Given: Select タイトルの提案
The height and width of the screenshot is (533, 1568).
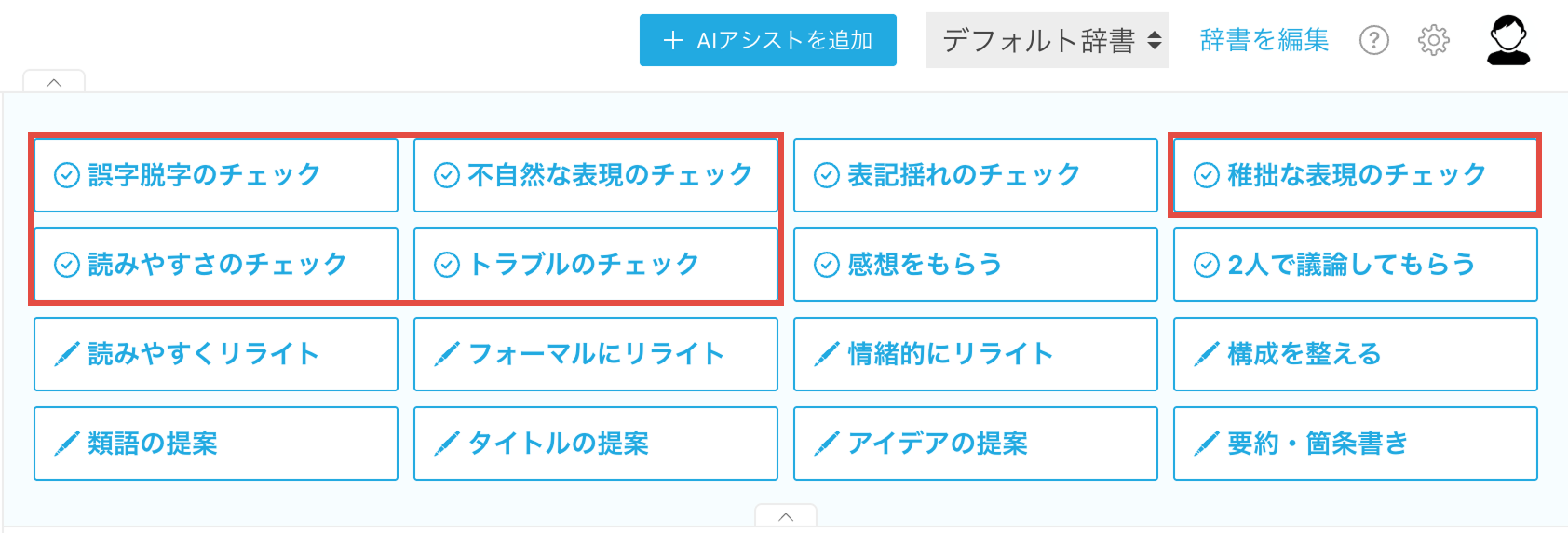Looking at the screenshot, I should point(596,444).
